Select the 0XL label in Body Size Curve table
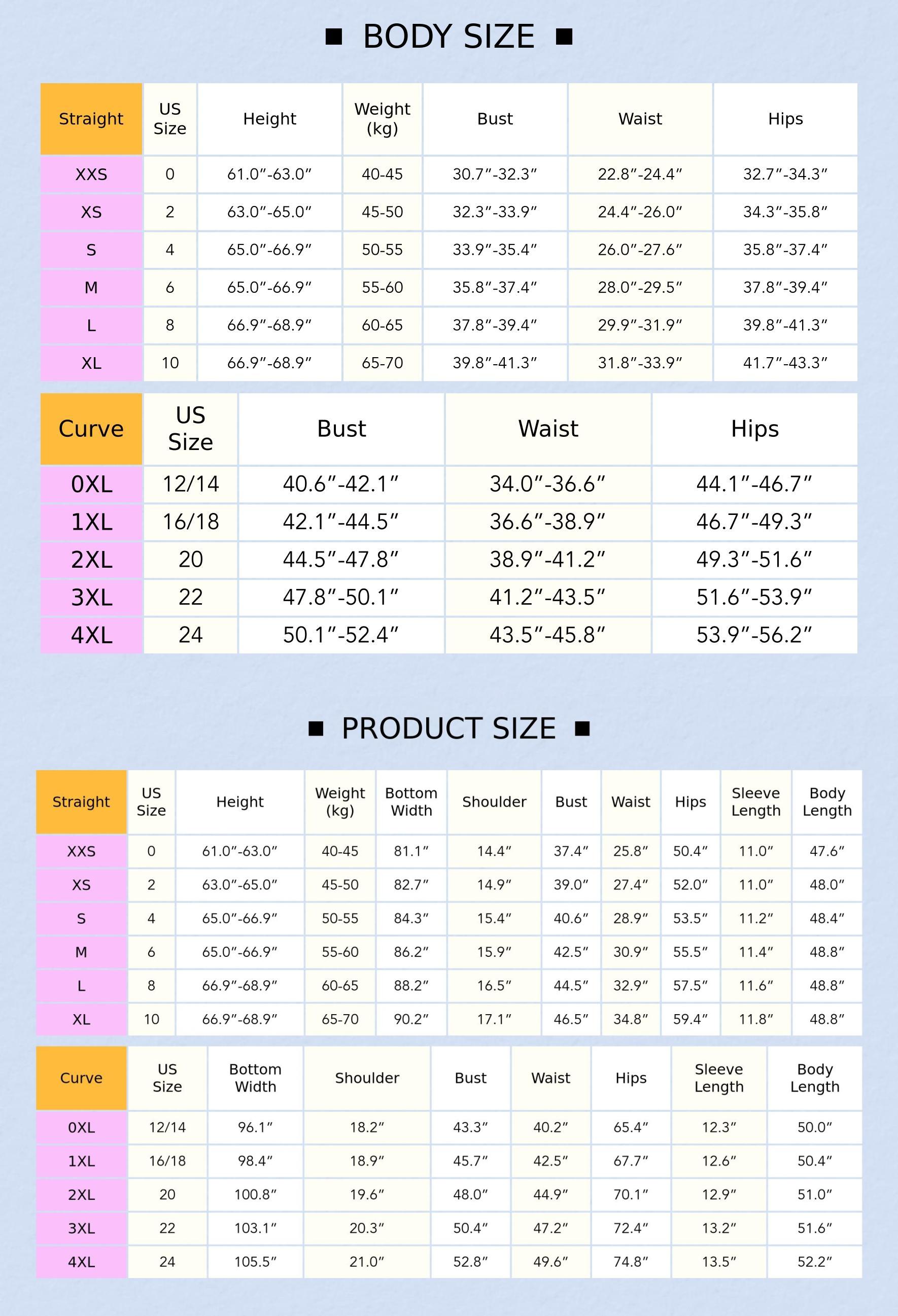This screenshot has height=1316, width=898. pos(91,484)
